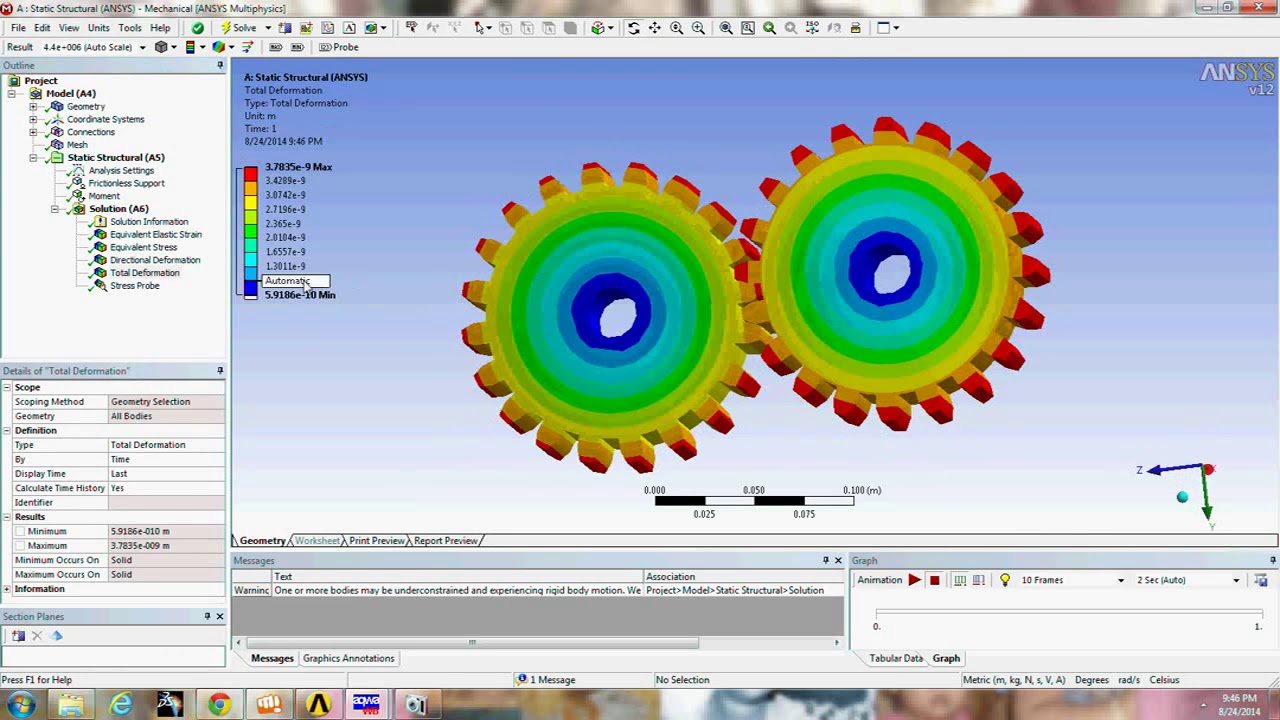Activate the Pan view tool
The height and width of the screenshot is (720, 1280).
655,28
